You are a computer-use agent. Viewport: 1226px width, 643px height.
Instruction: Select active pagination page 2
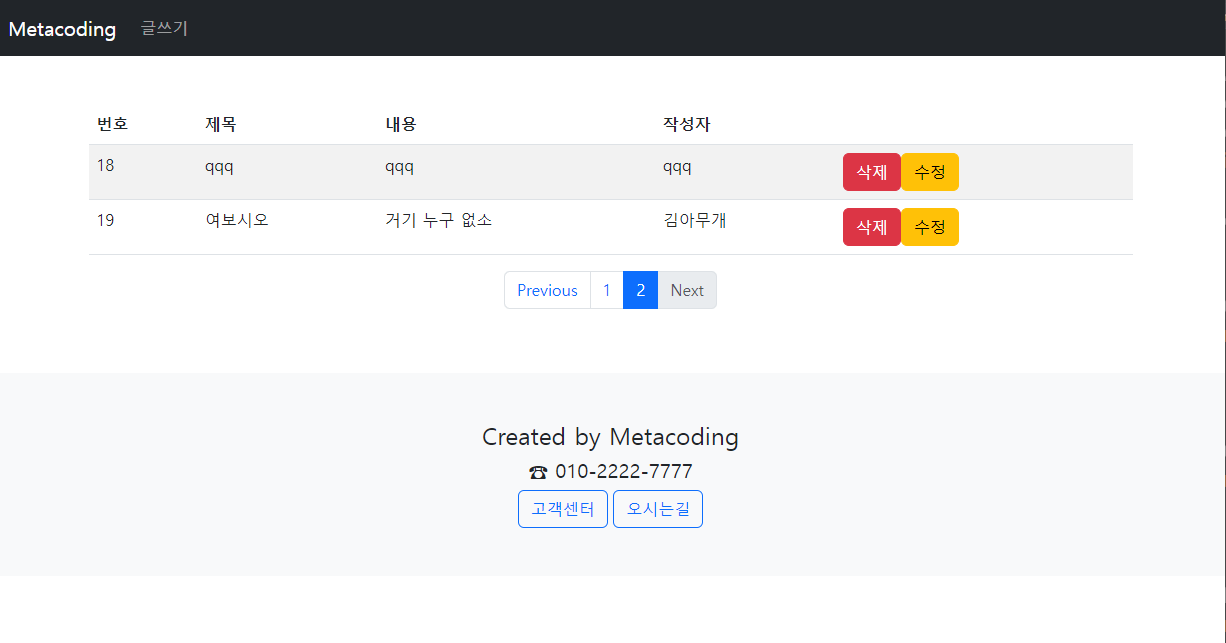click(640, 290)
